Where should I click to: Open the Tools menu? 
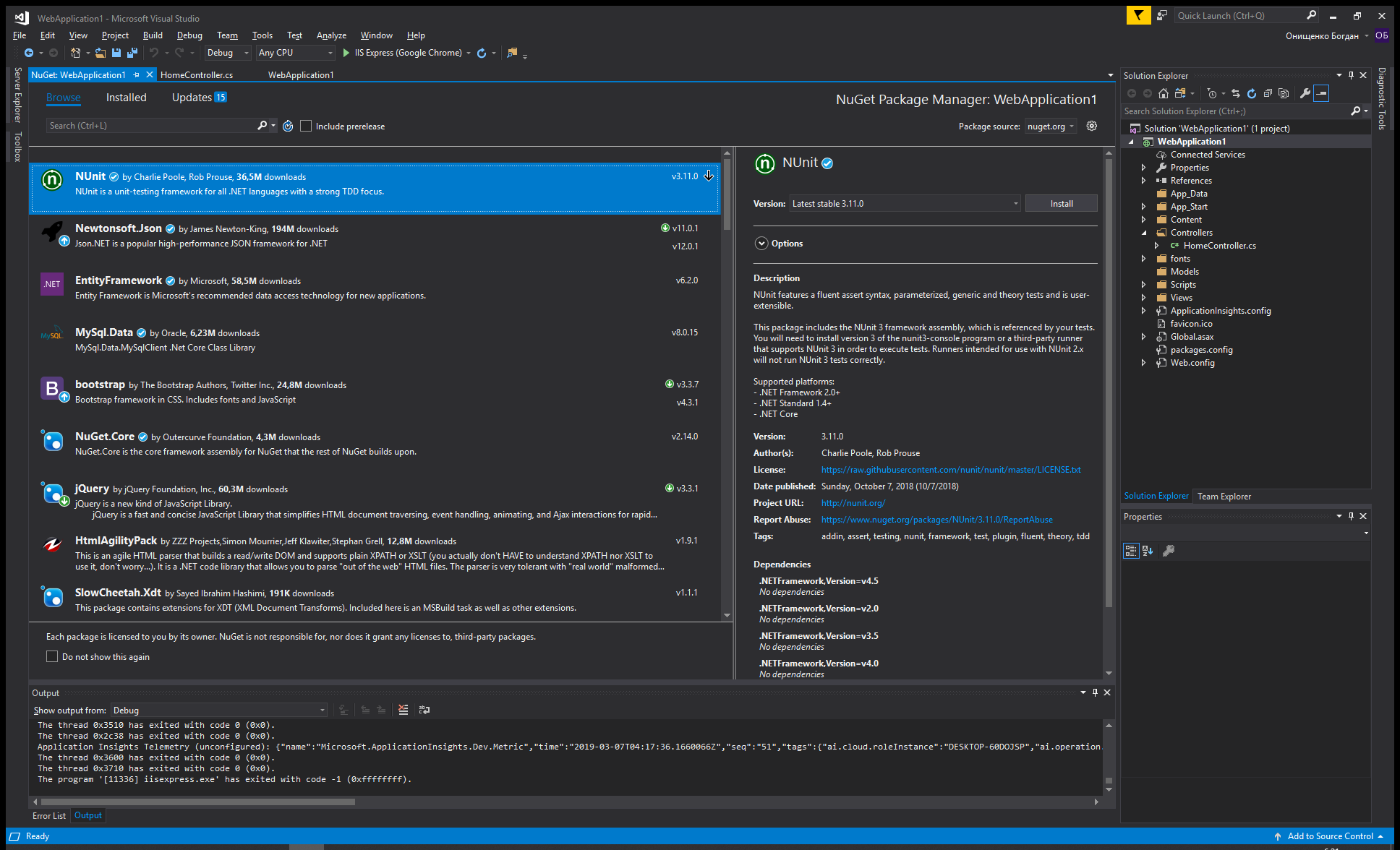tap(262, 35)
